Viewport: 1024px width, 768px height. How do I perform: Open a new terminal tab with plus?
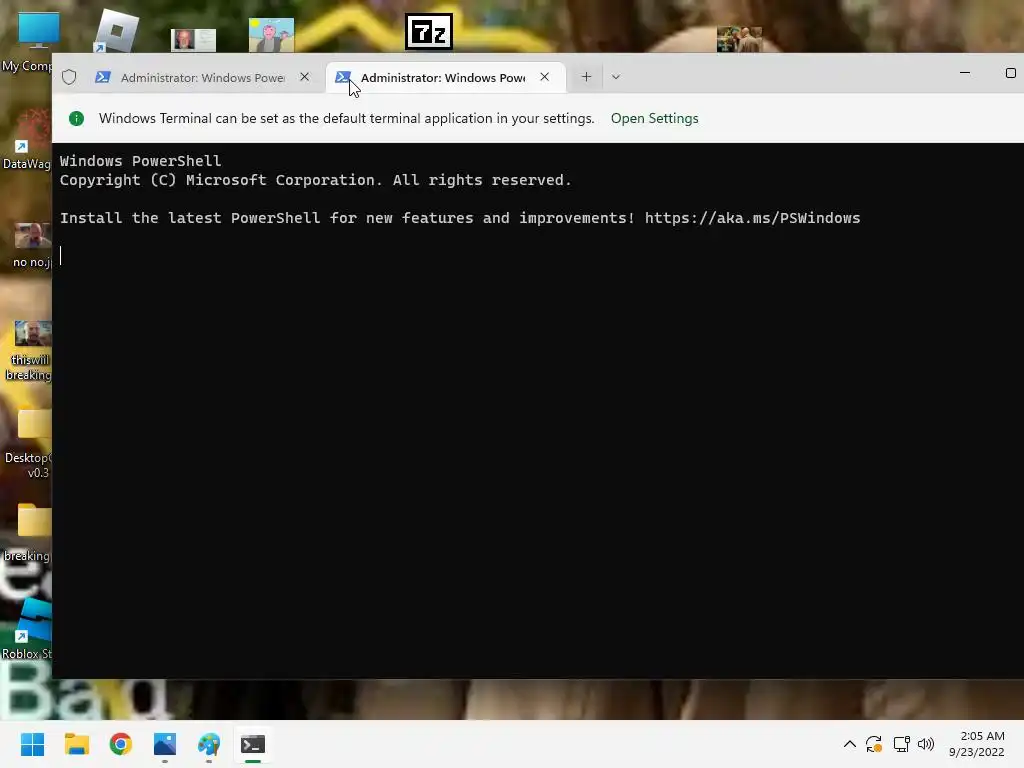click(586, 77)
